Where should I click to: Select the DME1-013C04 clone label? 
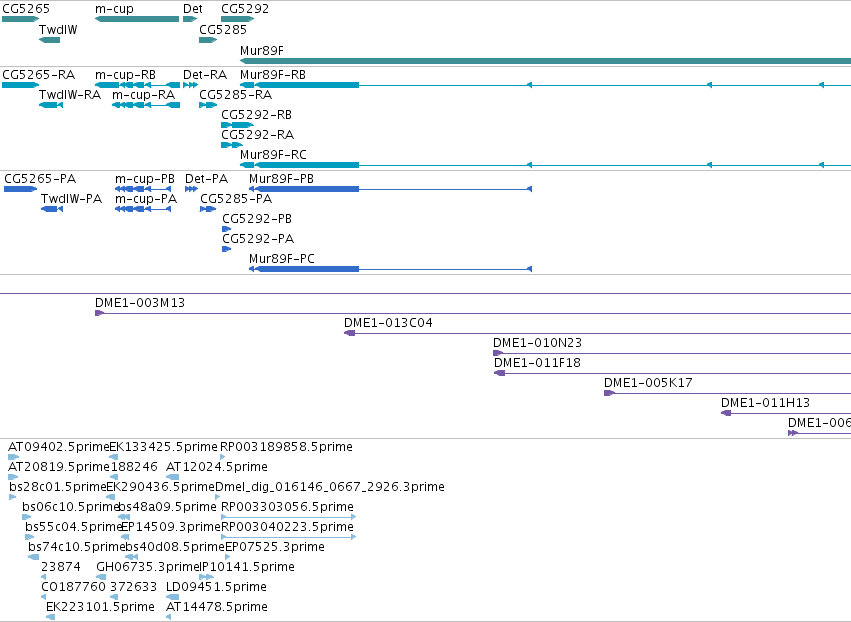389,323
